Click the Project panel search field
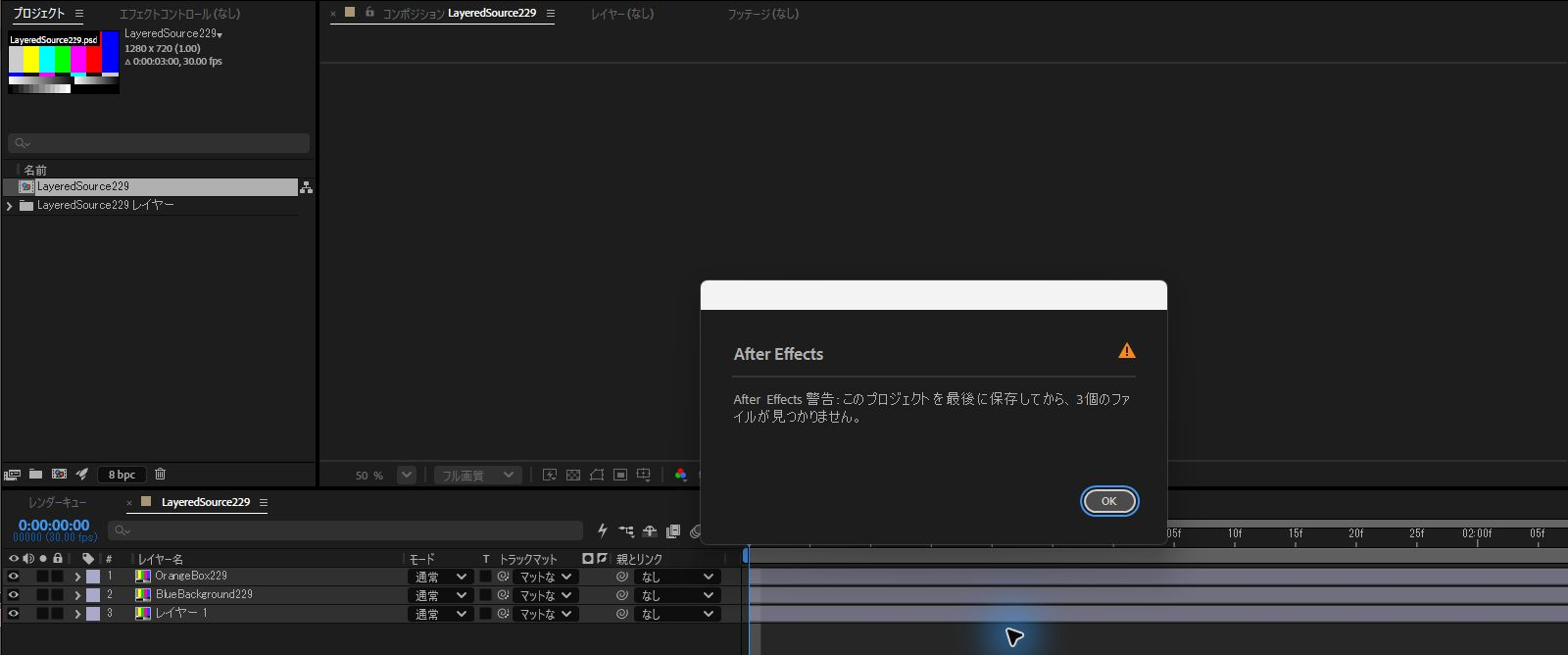1568x655 pixels. [159, 143]
